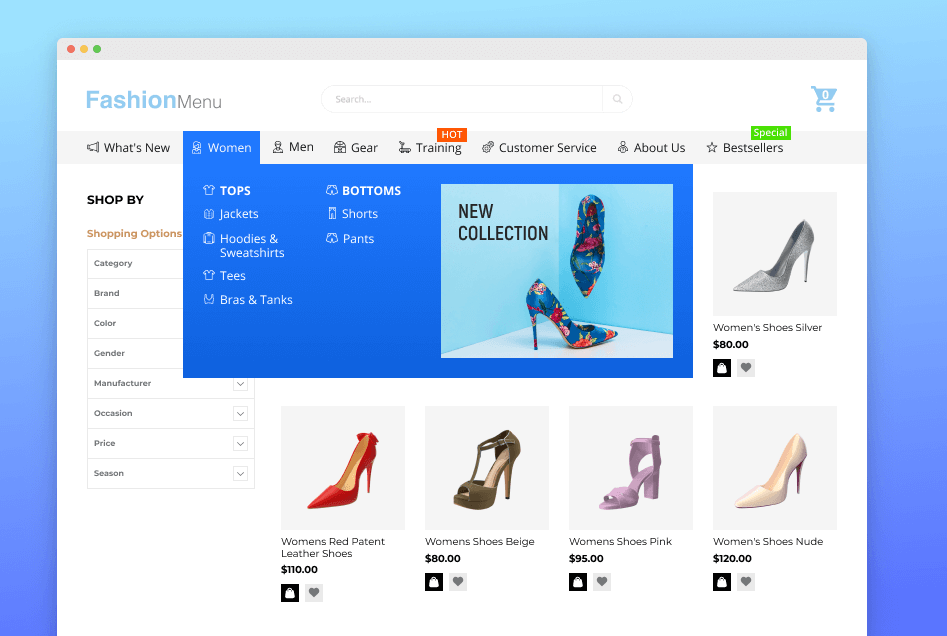Open the Gear menu
The image size is (947, 636).
tap(356, 147)
